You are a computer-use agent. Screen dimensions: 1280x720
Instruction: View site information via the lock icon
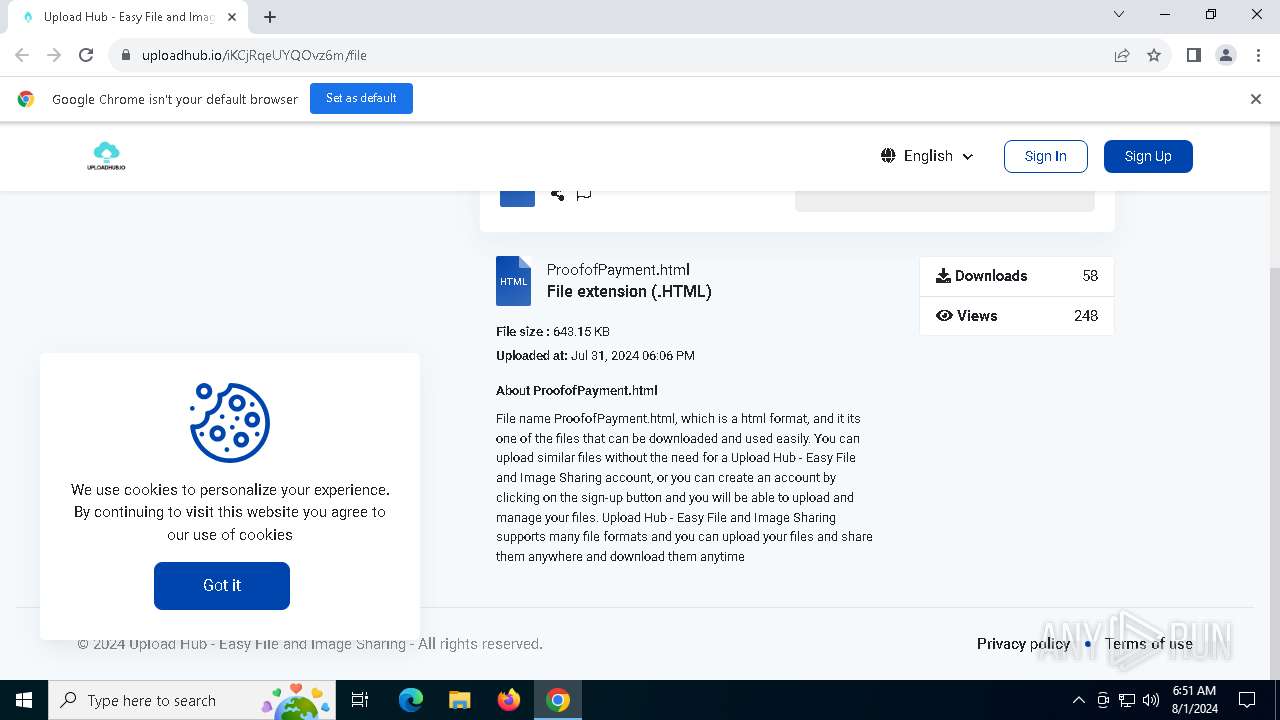pos(126,55)
